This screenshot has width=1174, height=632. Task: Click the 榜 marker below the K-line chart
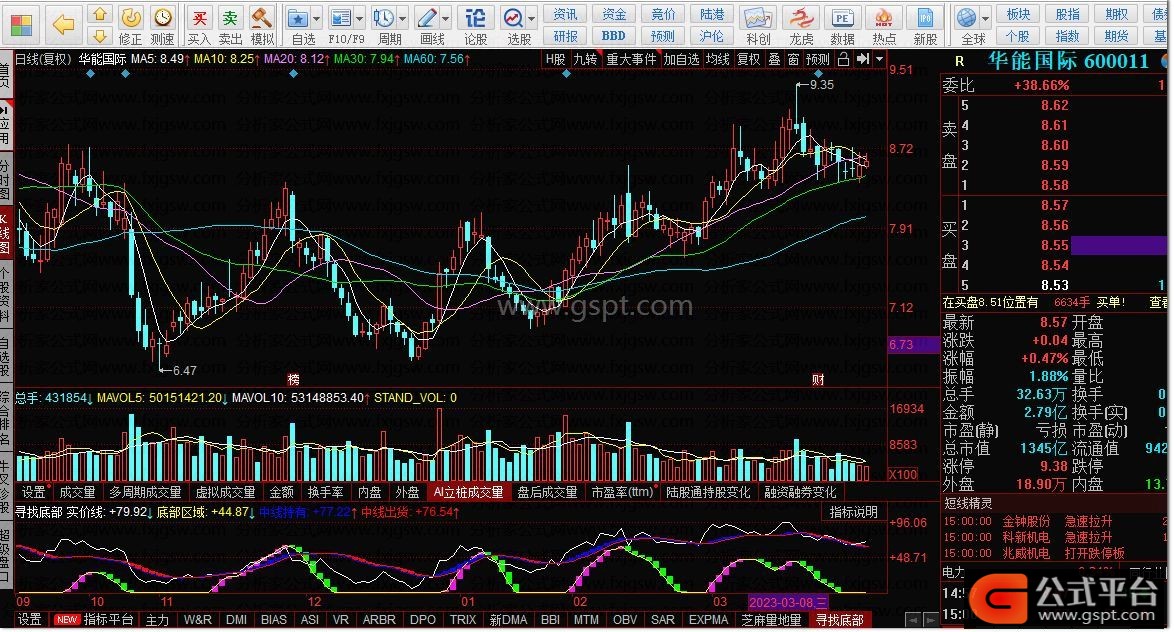[294, 380]
